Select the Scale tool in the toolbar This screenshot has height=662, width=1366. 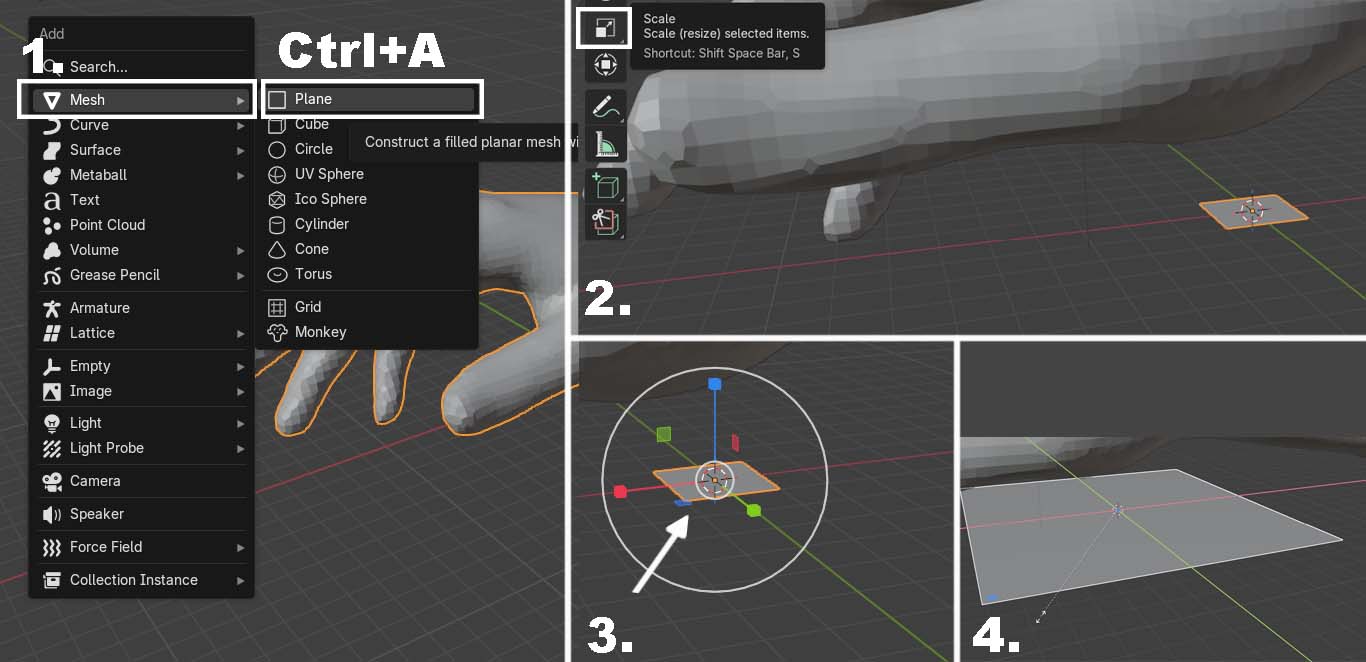604,29
